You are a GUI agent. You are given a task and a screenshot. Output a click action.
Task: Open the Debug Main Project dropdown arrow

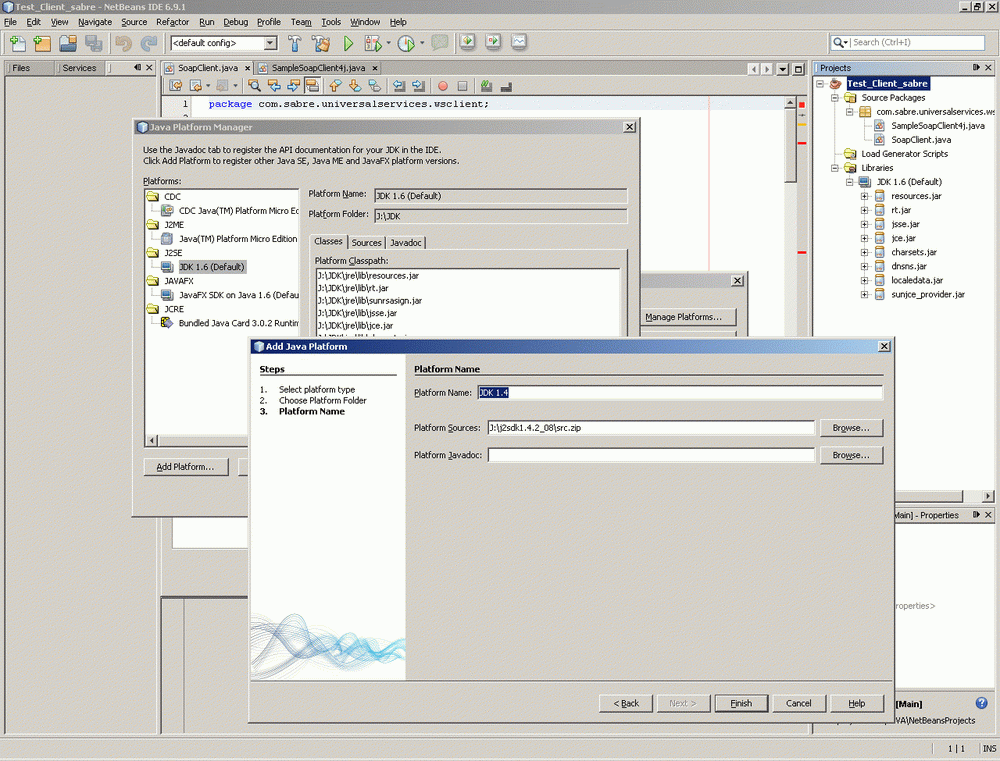pos(388,43)
